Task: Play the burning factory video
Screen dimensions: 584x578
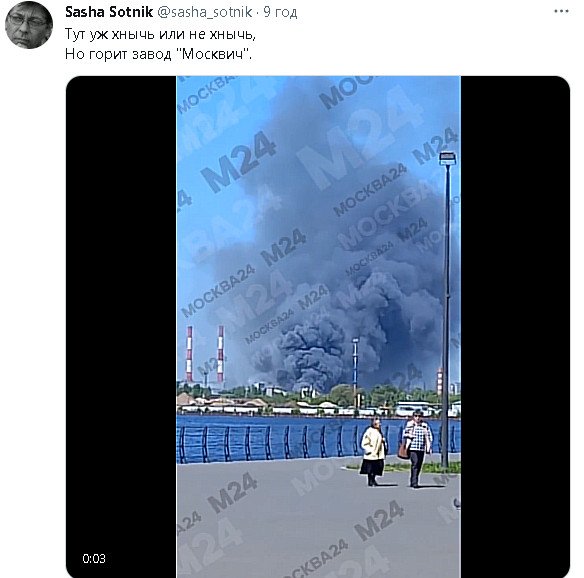Action: [318, 327]
